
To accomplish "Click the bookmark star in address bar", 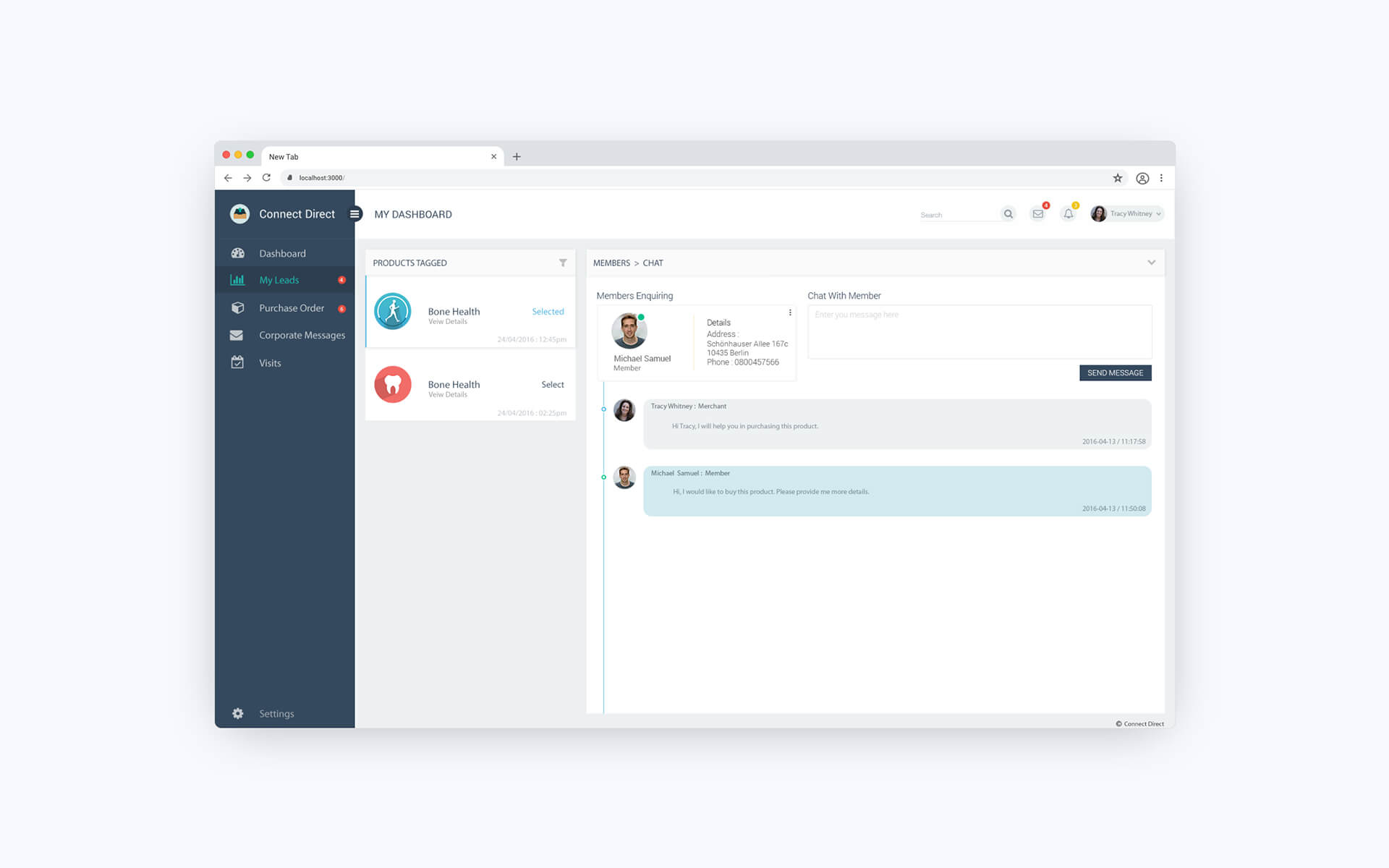I will click(x=1117, y=178).
